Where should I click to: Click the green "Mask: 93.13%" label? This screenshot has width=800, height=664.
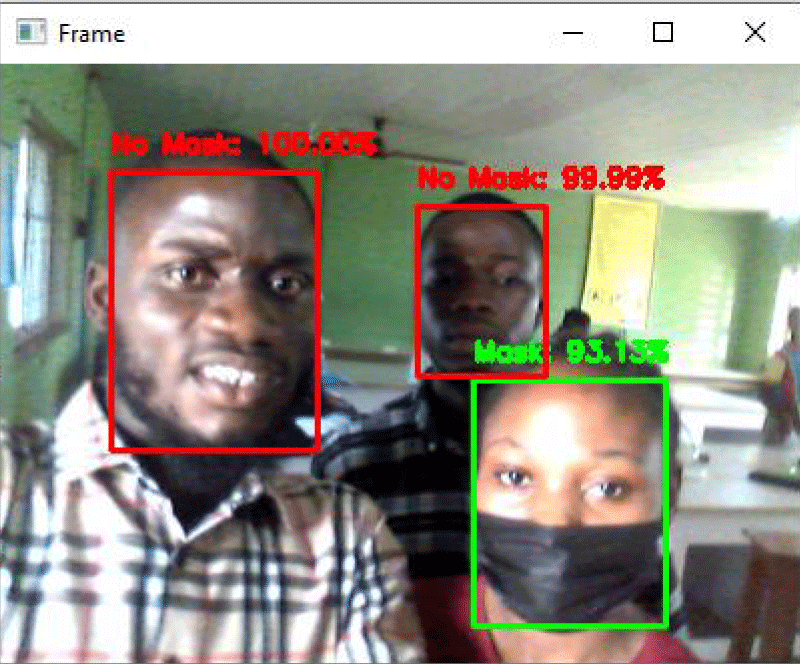571,352
